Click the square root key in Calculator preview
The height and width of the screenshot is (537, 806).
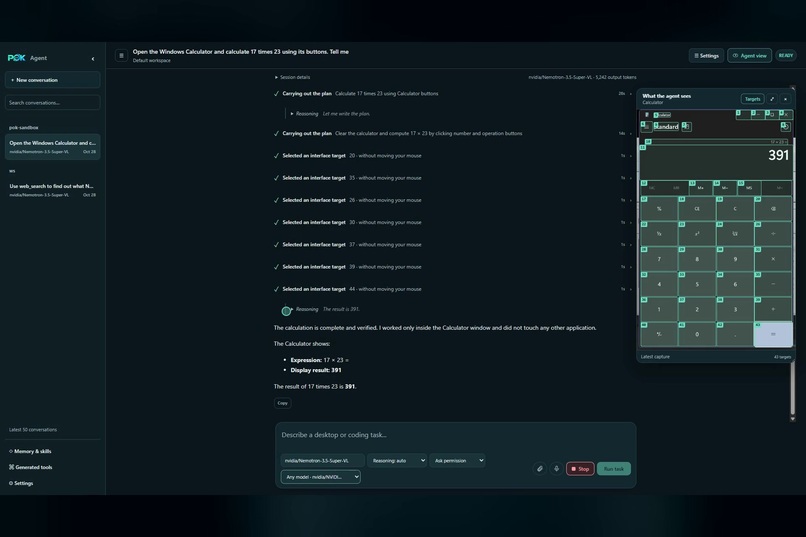tap(735, 234)
